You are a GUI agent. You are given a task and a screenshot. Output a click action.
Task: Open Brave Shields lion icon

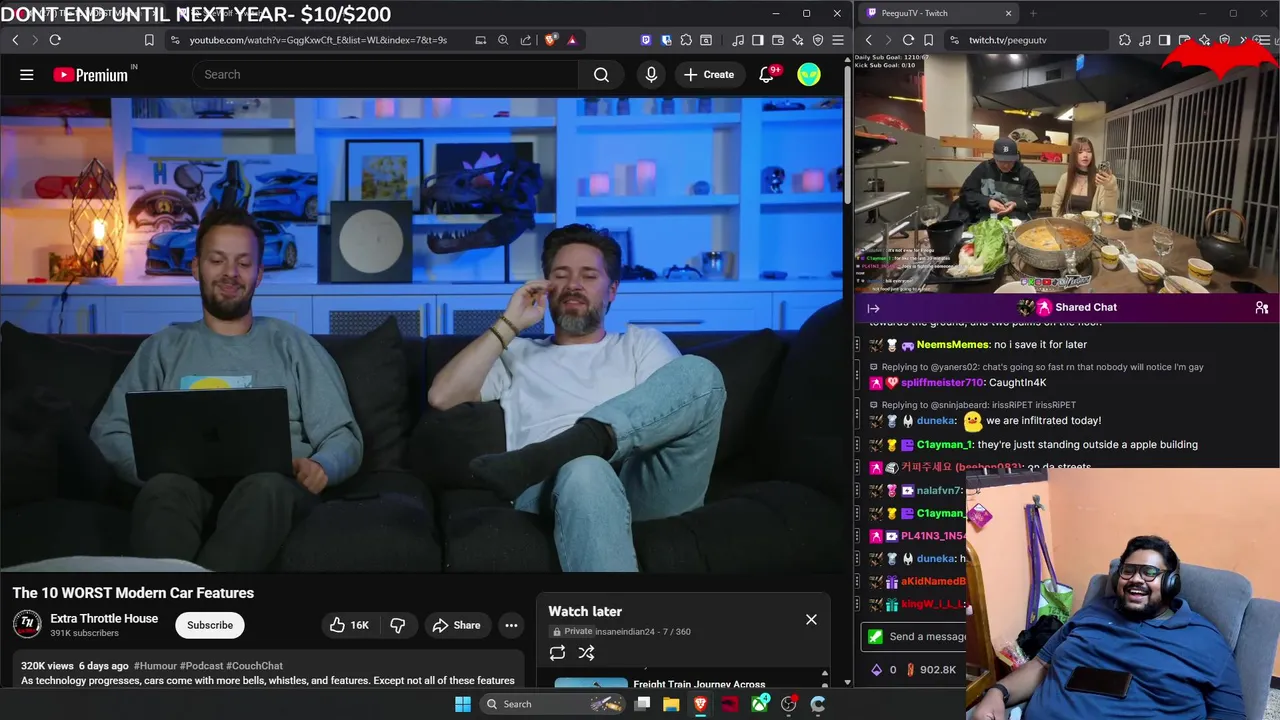(551, 40)
